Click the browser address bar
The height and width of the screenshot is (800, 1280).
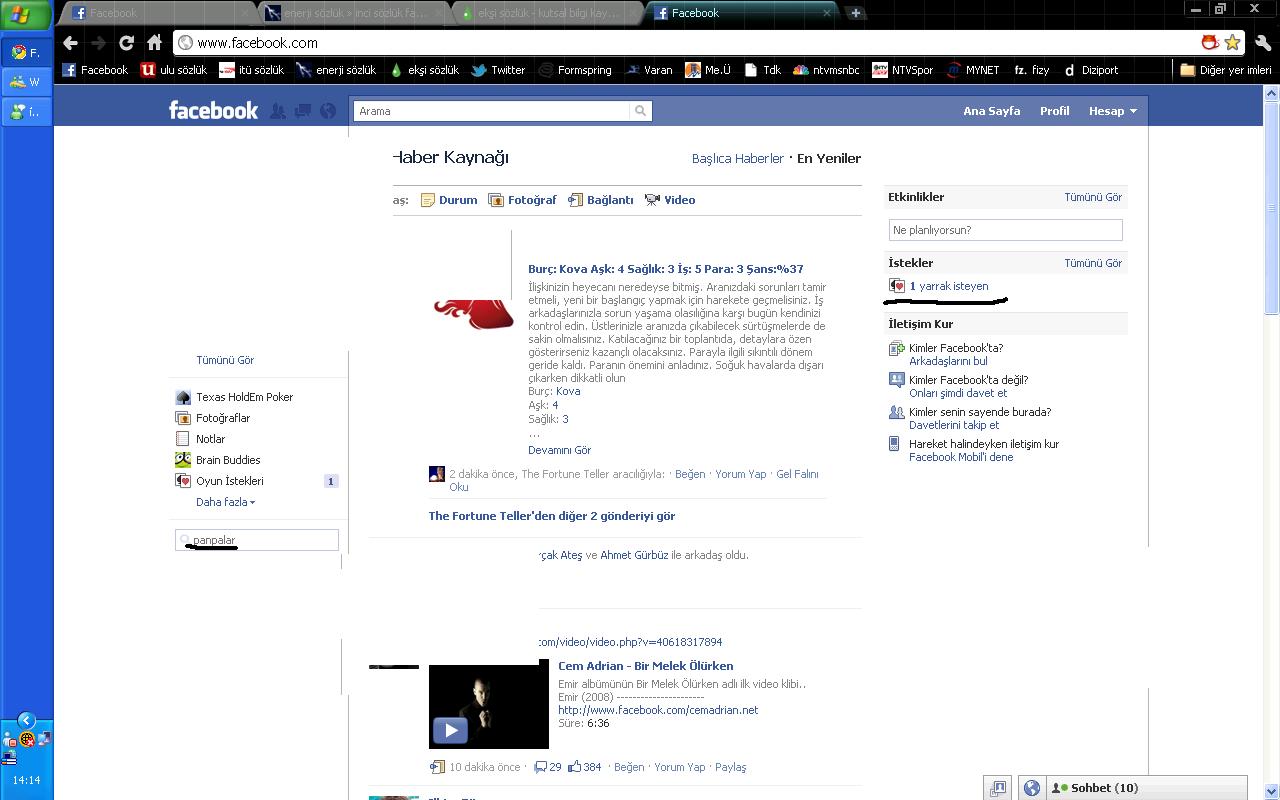(x=685, y=43)
